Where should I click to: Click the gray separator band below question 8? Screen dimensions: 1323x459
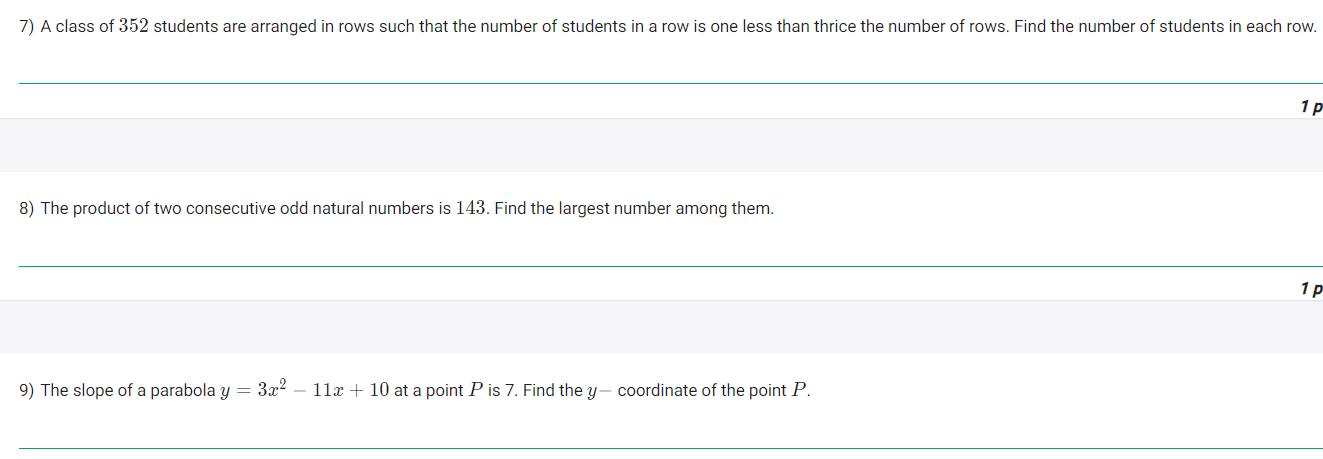coord(661,327)
